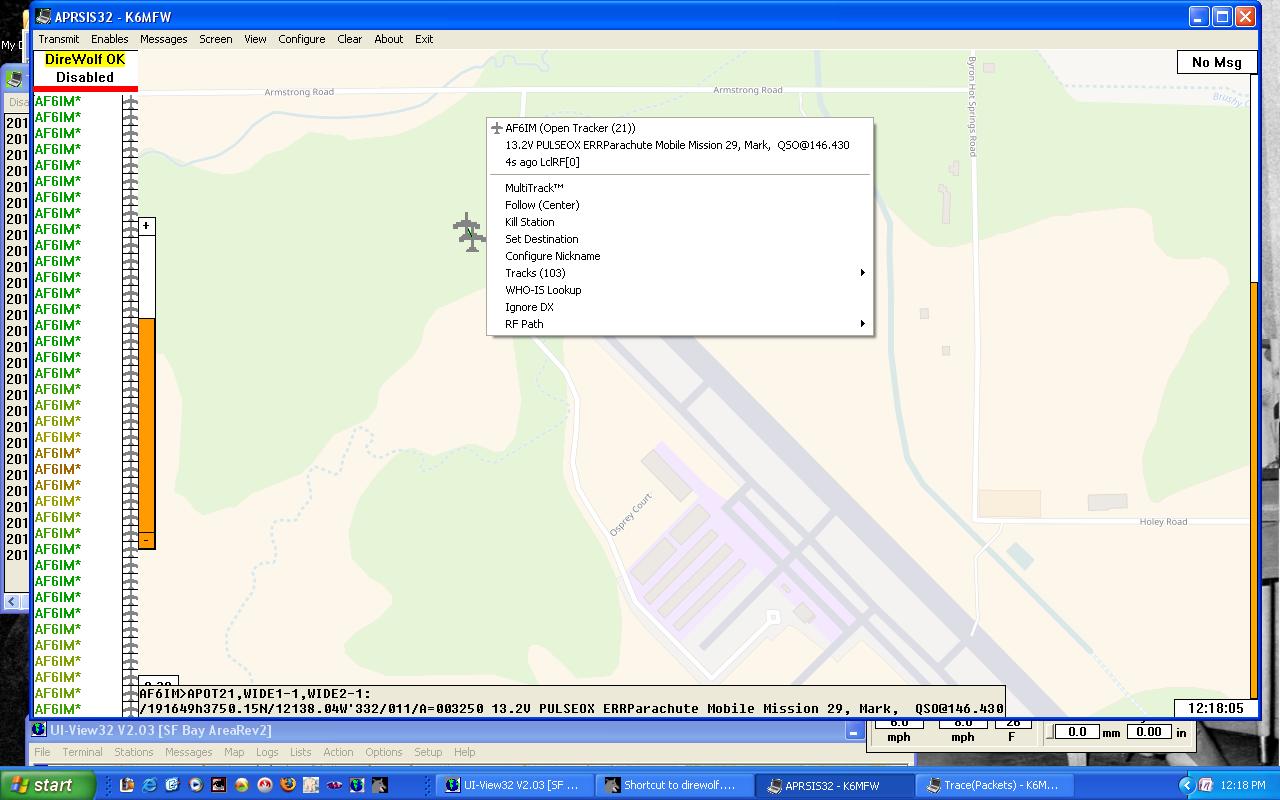Toggle Ignore DX for this station
The width and height of the screenshot is (1280, 800).
[529, 307]
